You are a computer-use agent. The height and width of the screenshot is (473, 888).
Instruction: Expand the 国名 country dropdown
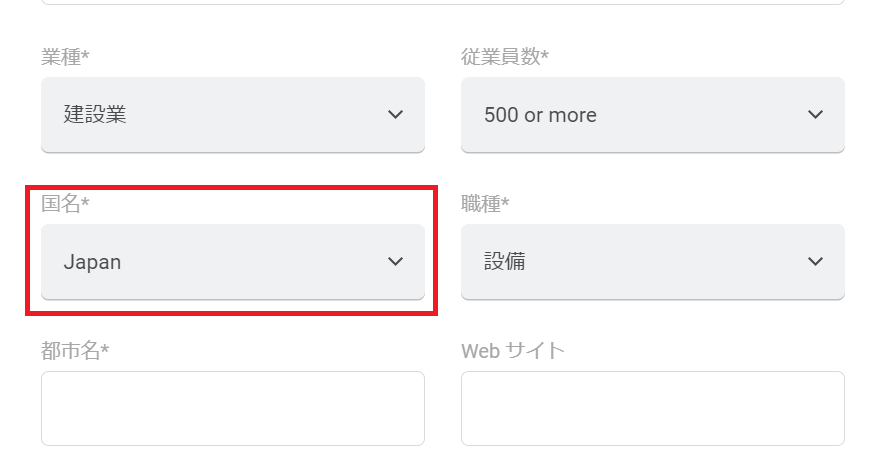pyautogui.click(x=233, y=262)
